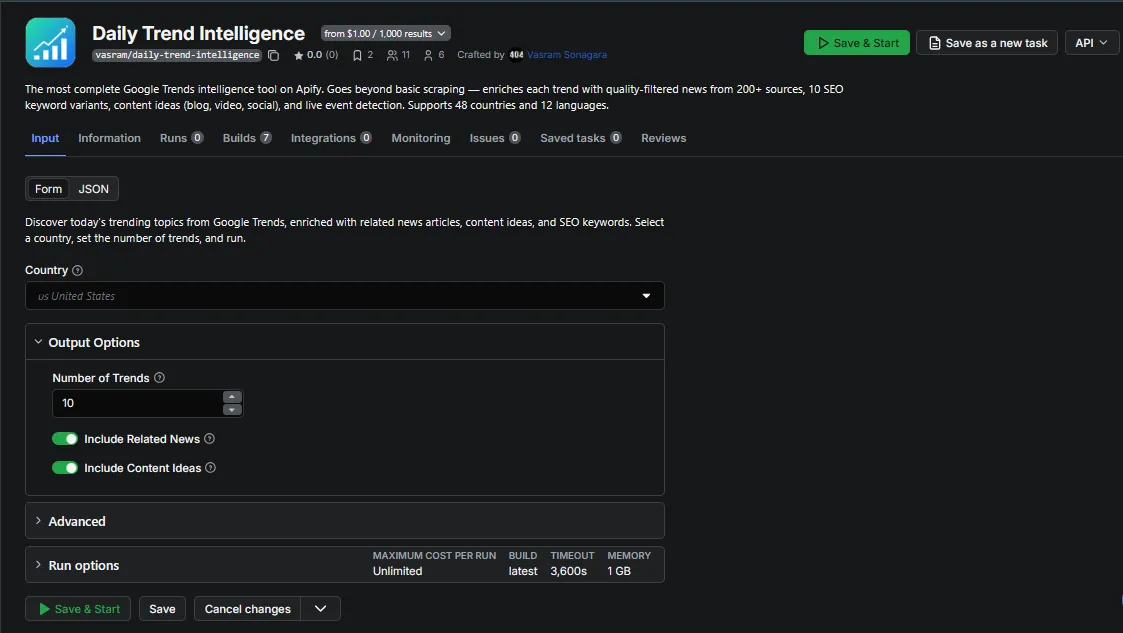
Task: Click the Number of Trends help icon
Action: 160,378
